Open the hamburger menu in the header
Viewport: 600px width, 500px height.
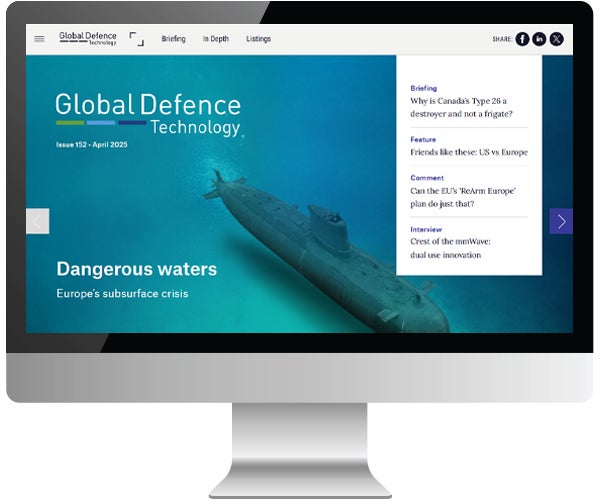39,39
